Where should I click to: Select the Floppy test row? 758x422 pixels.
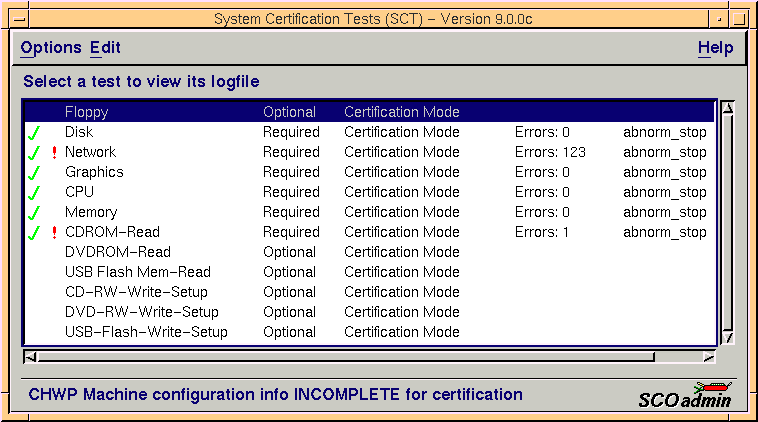(x=369, y=112)
